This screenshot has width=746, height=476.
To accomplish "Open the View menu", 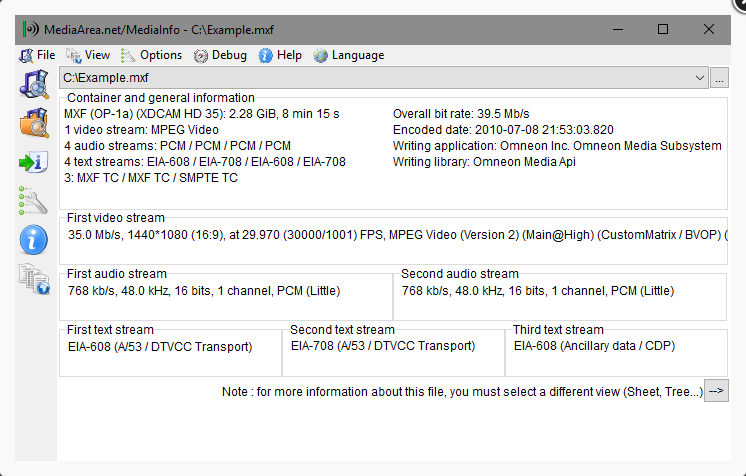I will [x=88, y=55].
